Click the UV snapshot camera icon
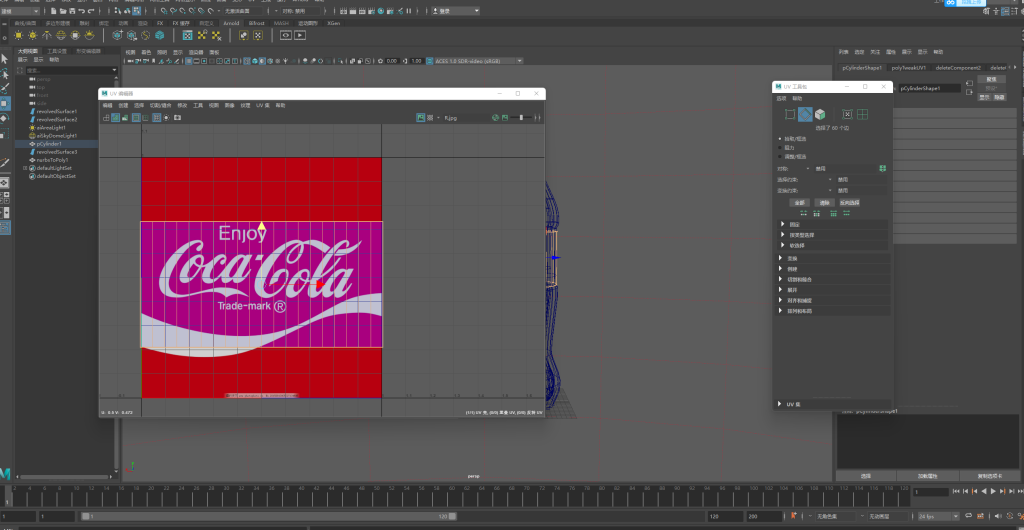Viewport: 1024px width, 530px height. pos(177,117)
